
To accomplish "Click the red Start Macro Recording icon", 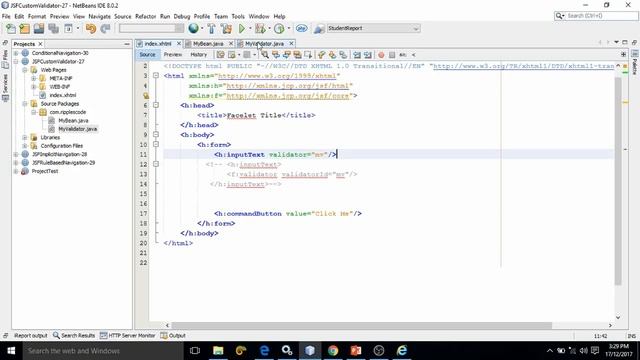I will [381, 55].
